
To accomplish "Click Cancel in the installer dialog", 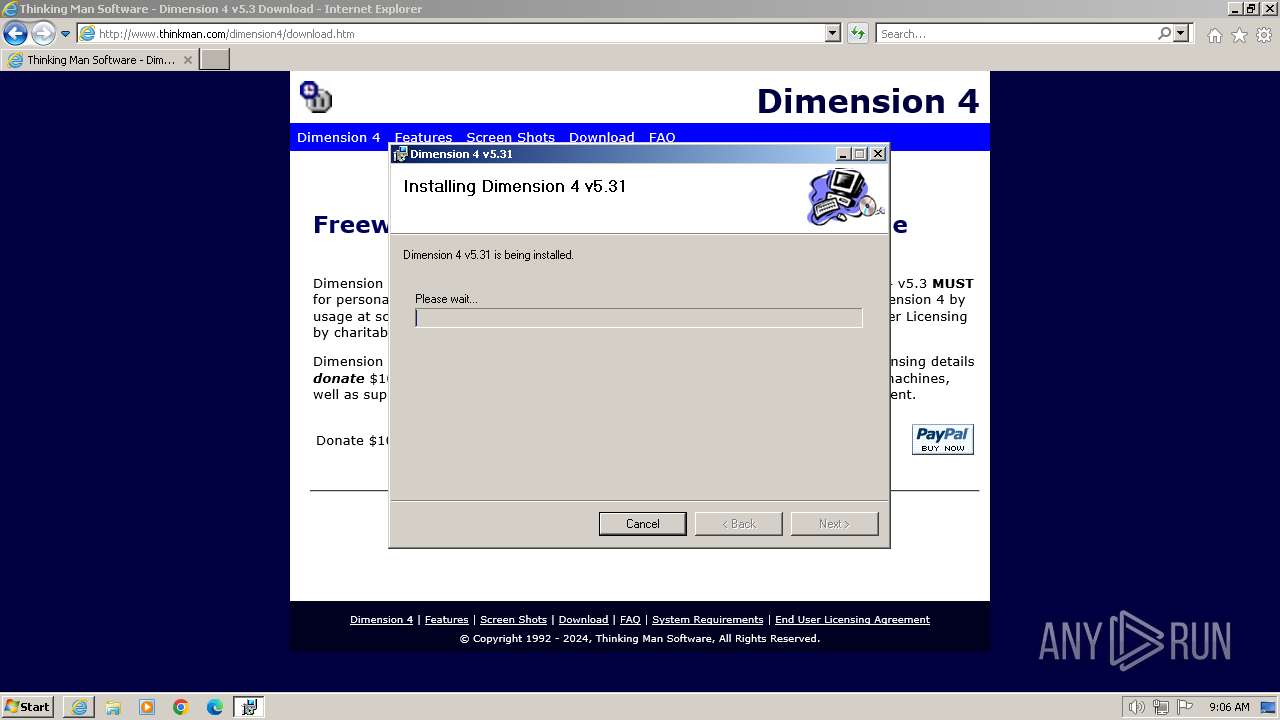I will [642, 524].
